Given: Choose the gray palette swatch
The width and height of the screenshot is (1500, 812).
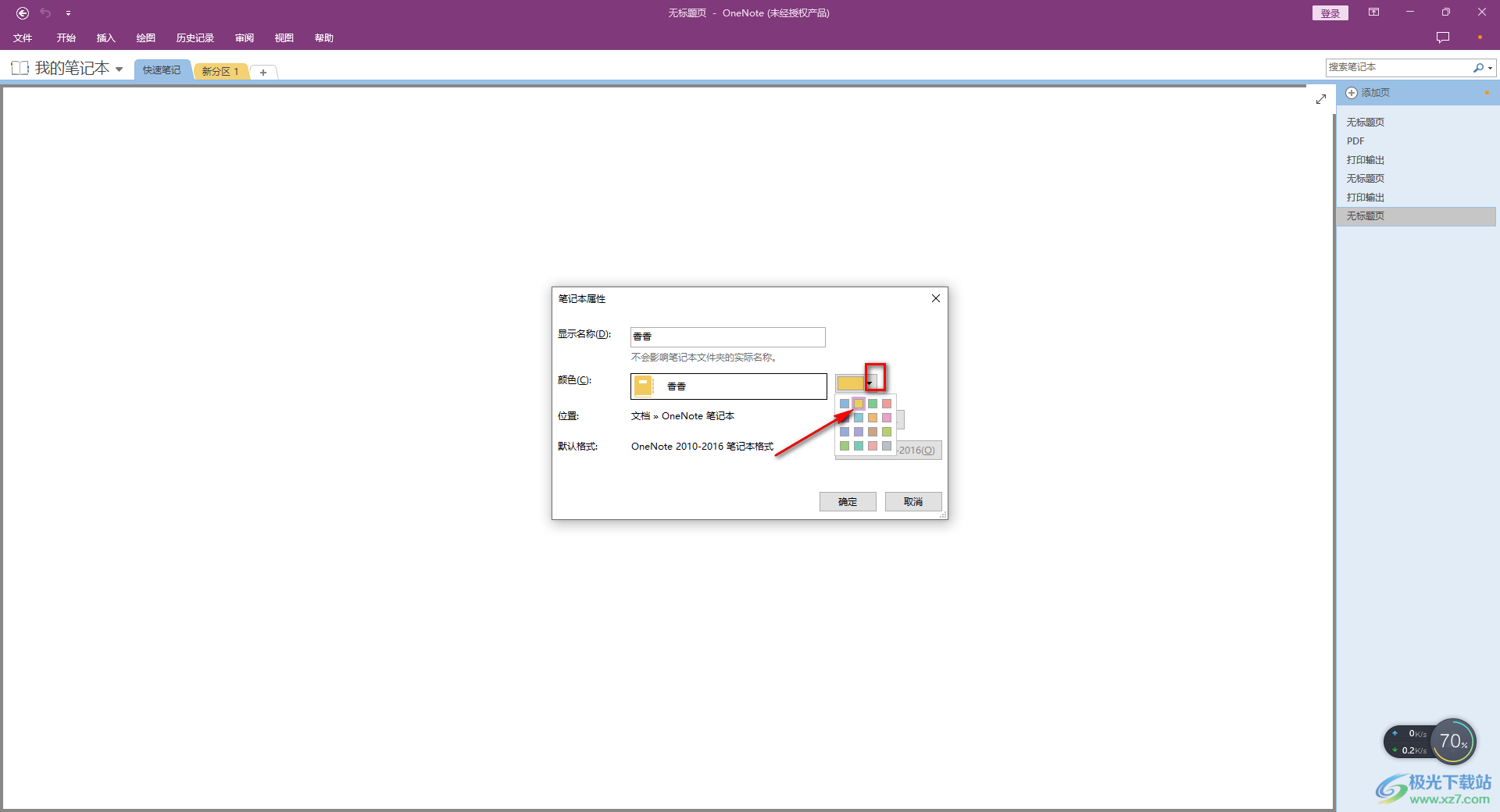Looking at the screenshot, I should pos(886,446).
